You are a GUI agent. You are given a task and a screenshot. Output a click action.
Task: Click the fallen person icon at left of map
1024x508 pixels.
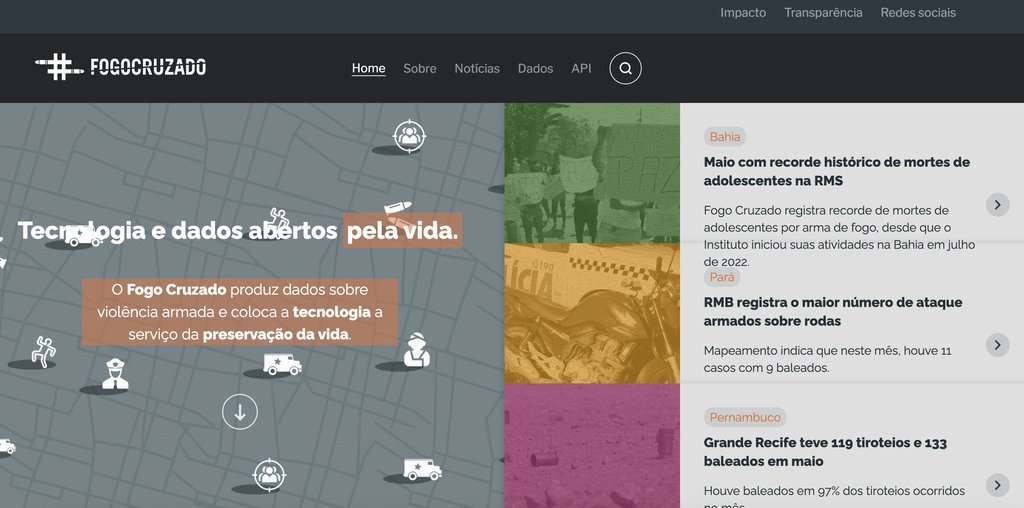click(x=44, y=351)
